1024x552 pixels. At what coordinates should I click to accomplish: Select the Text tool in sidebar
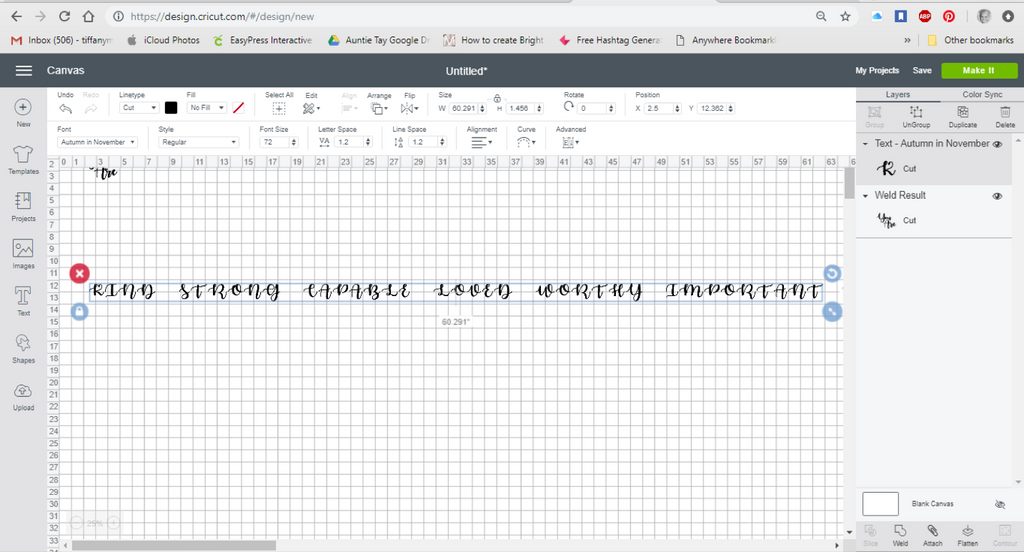[x=23, y=297]
